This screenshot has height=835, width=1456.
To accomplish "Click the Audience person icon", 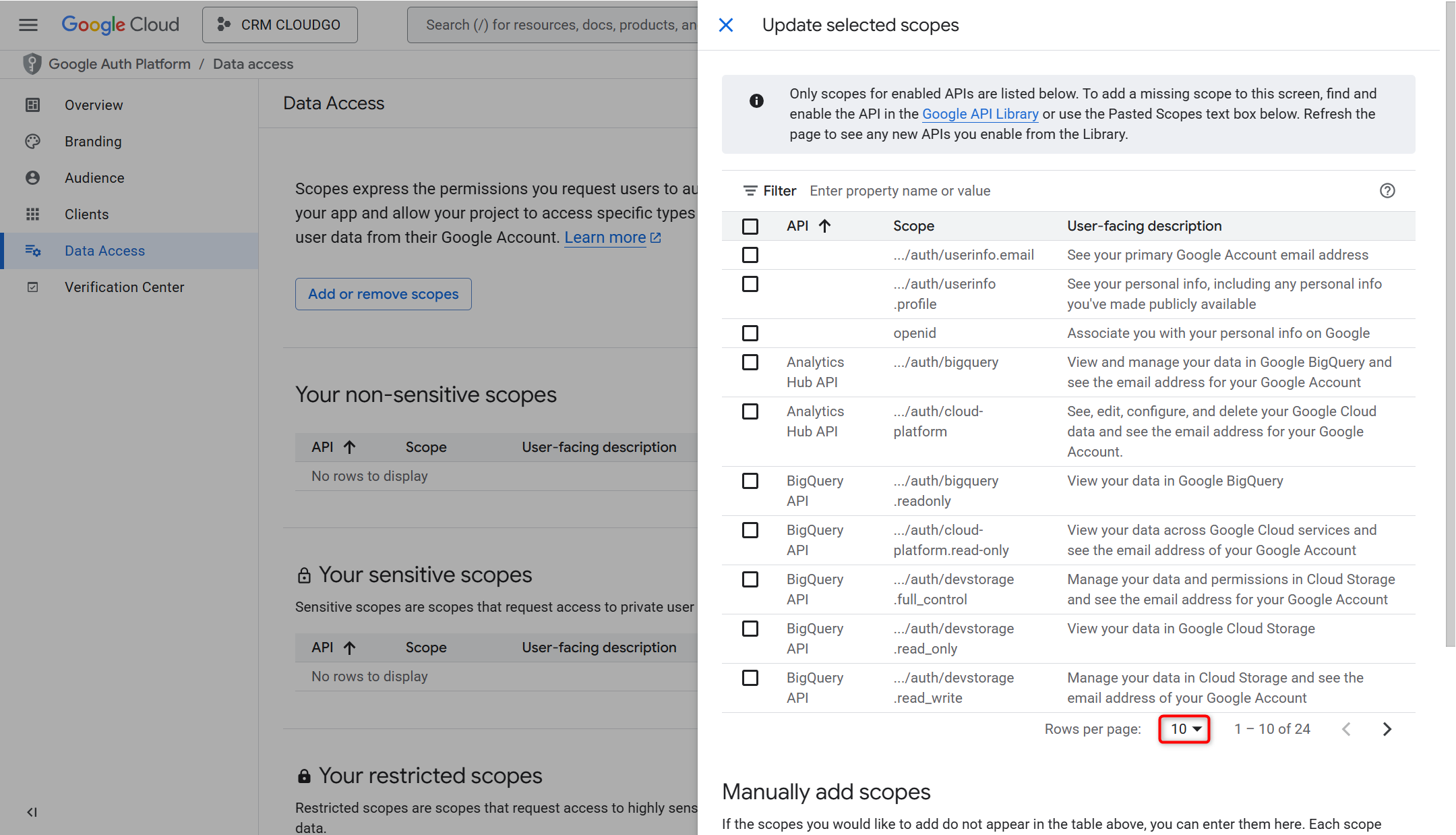I will (x=33, y=177).
